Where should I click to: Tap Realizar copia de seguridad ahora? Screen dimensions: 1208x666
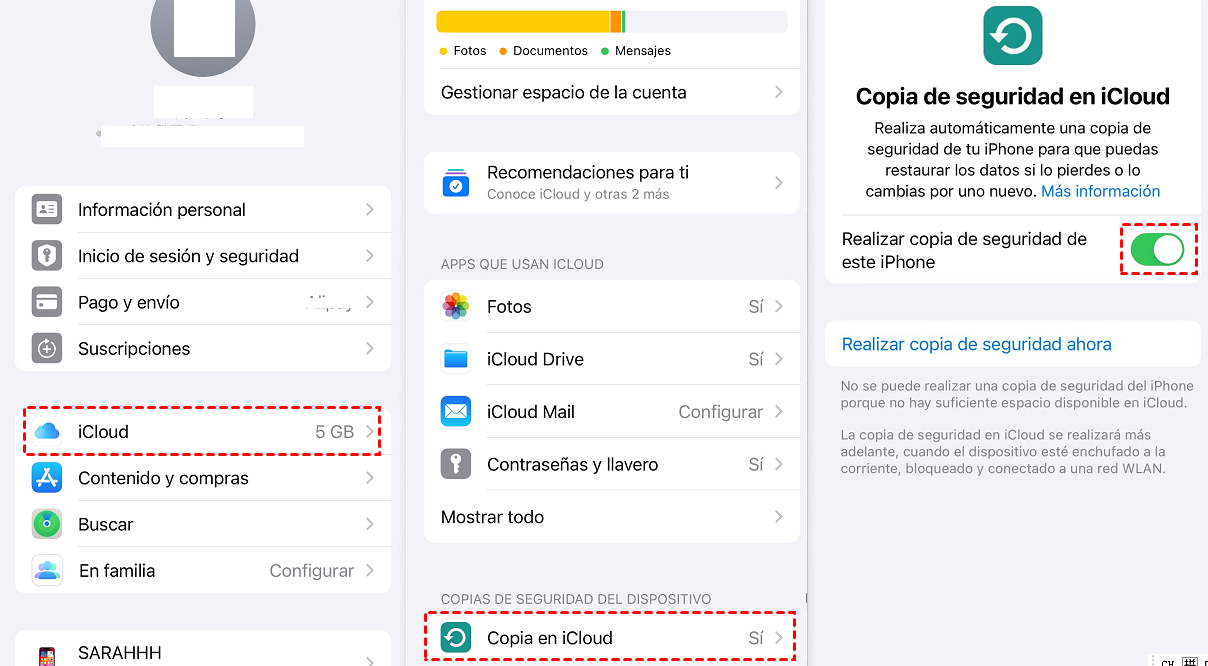pyautogui.click(x=977, y=344)
